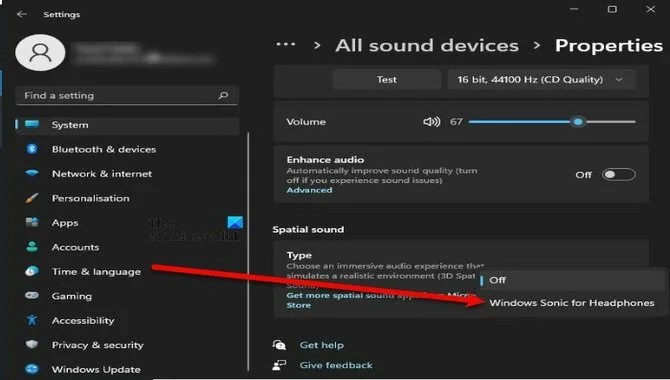Click the Properties page title
Image resolution: width=670 pixels, height=380 pixels.
click(609, 45)
